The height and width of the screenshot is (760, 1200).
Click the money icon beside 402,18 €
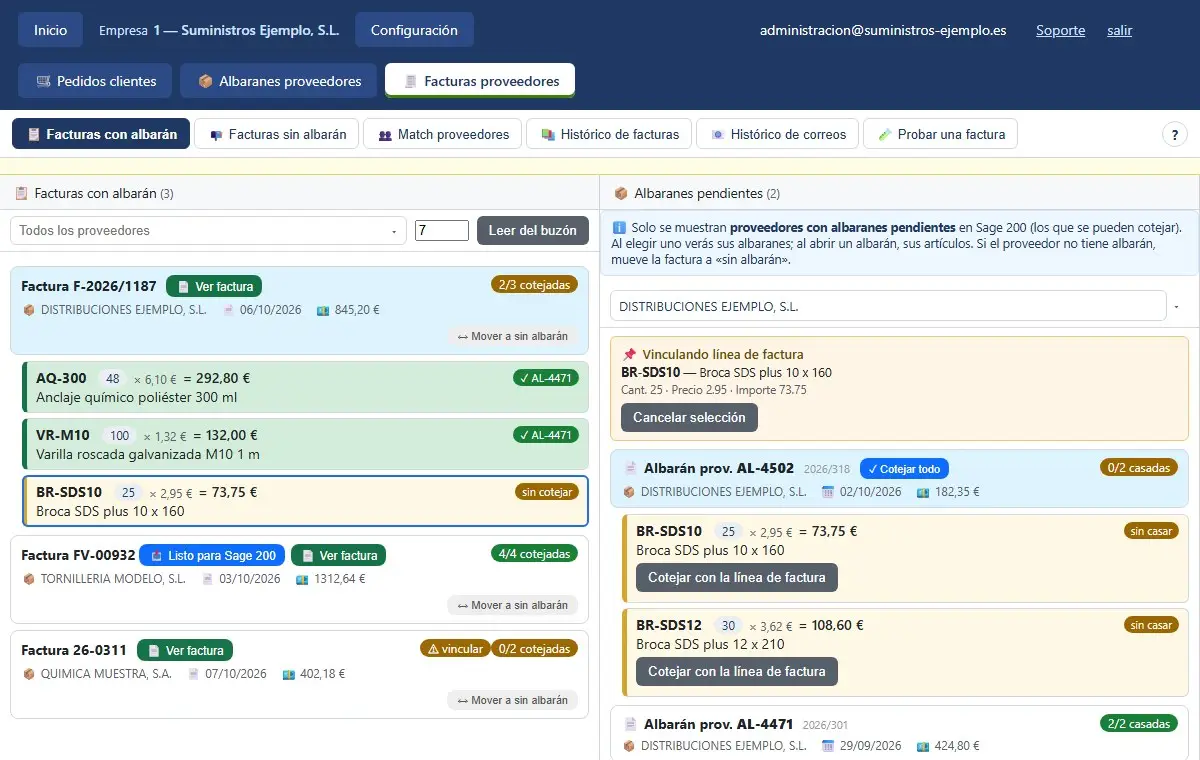(289, 674)
